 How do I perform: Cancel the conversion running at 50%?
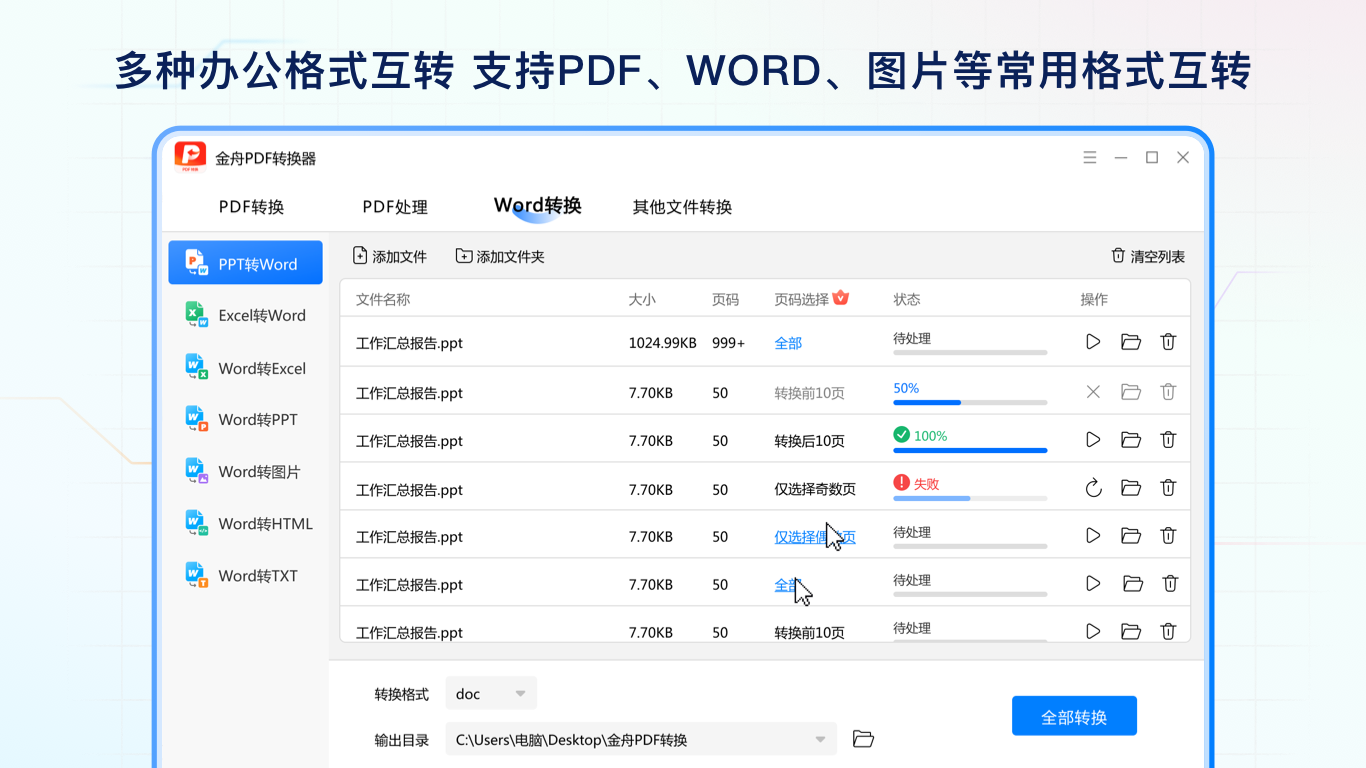tap(1092, 391)
